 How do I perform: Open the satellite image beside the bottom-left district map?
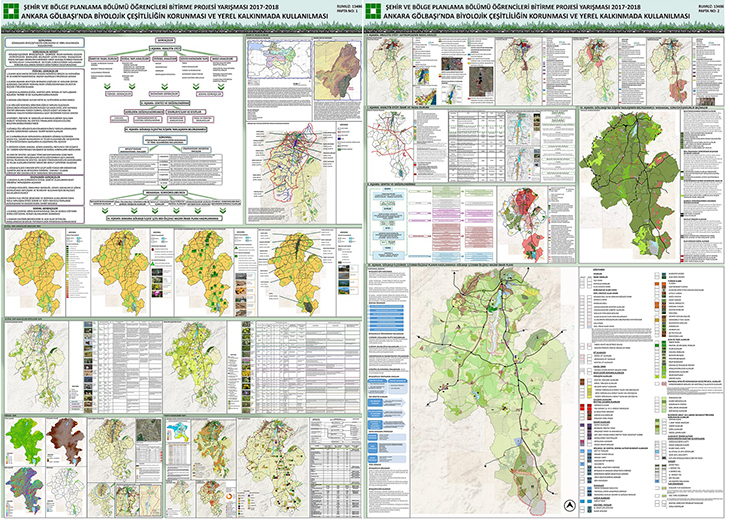[148, 430]
